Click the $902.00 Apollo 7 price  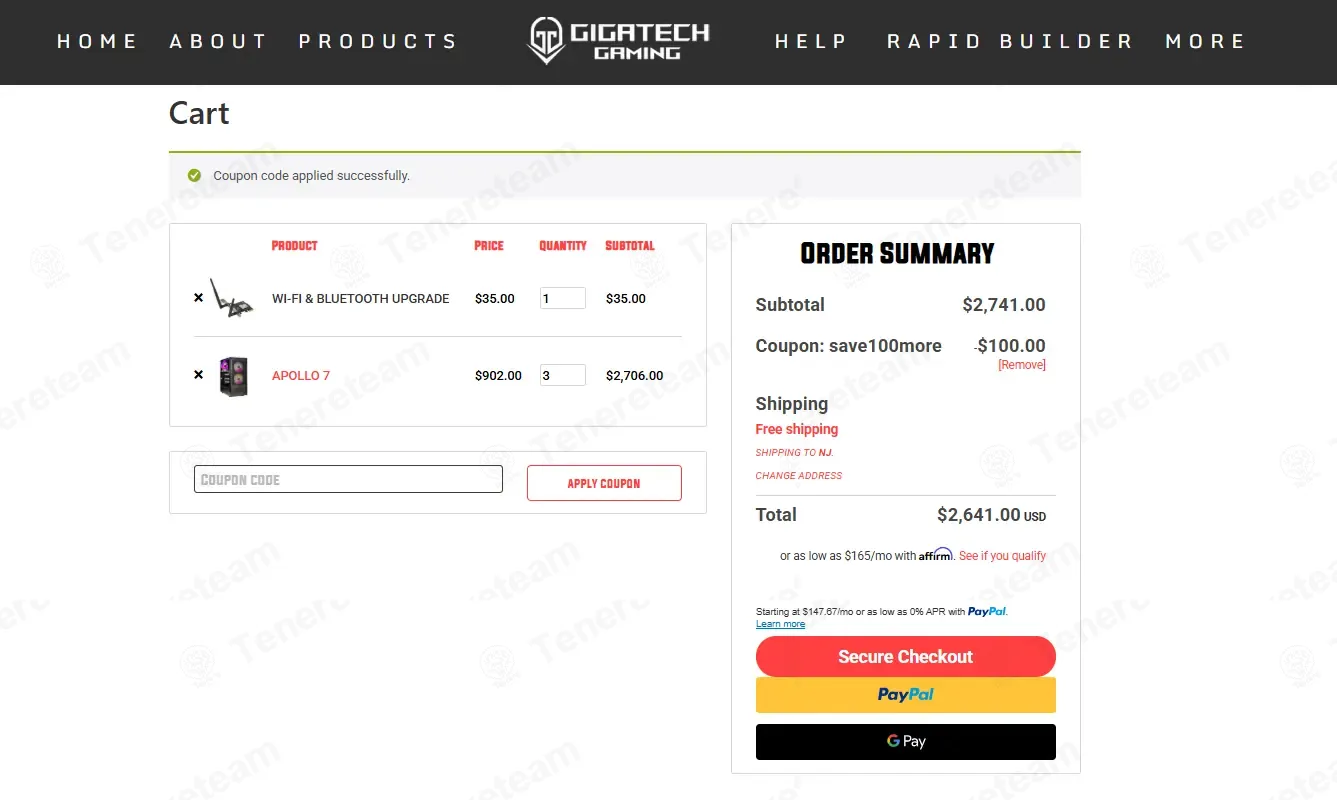(x=498, y=376)
